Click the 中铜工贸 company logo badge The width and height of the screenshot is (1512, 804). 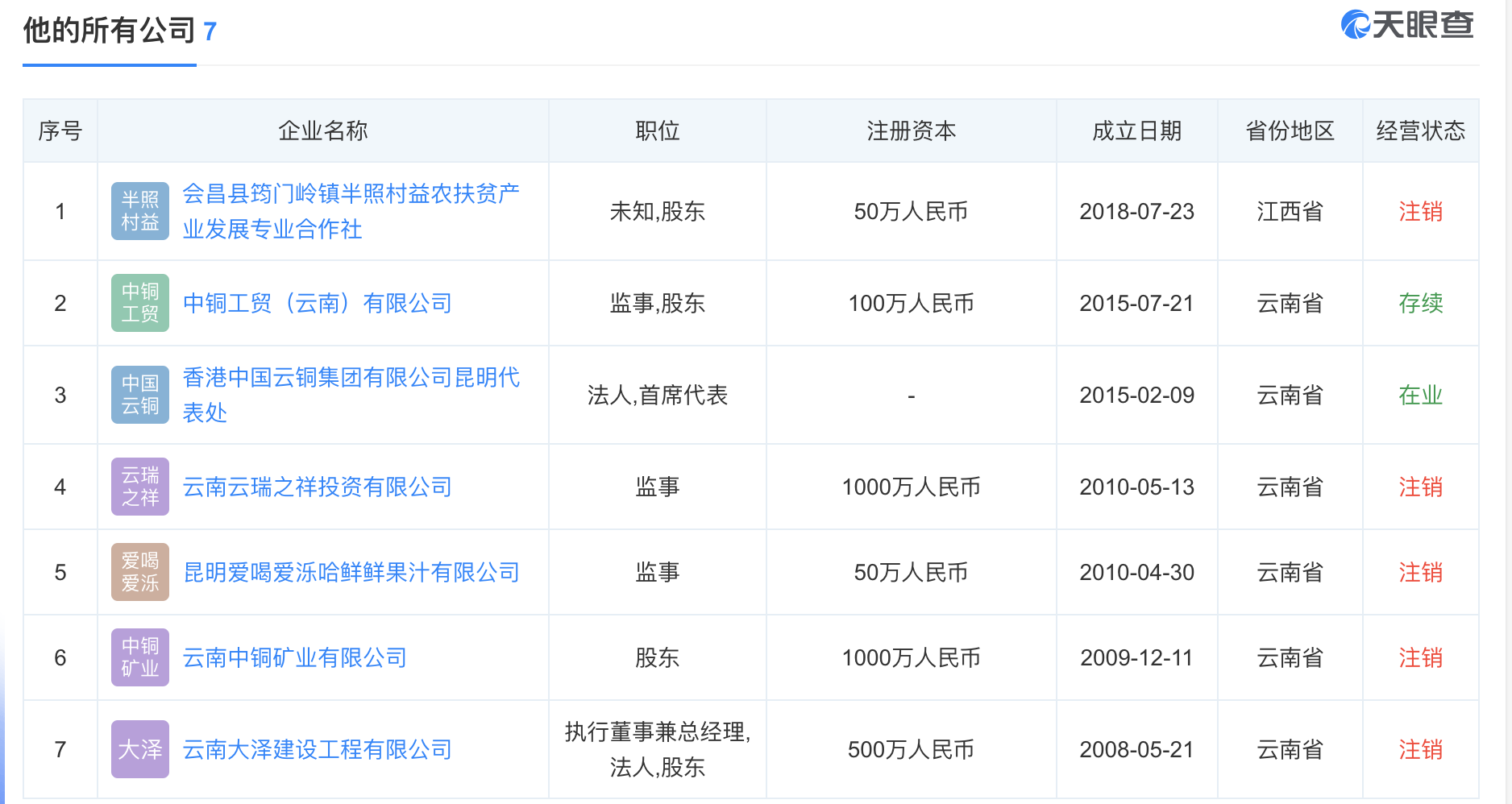140,303
